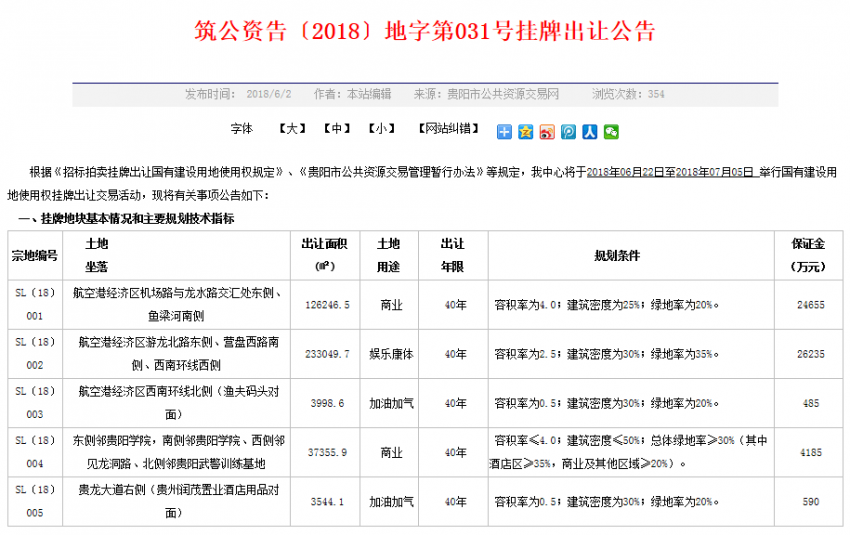The image size is (850, 535).
Task: Click deposit value 24655
Action: coord(810,305)
